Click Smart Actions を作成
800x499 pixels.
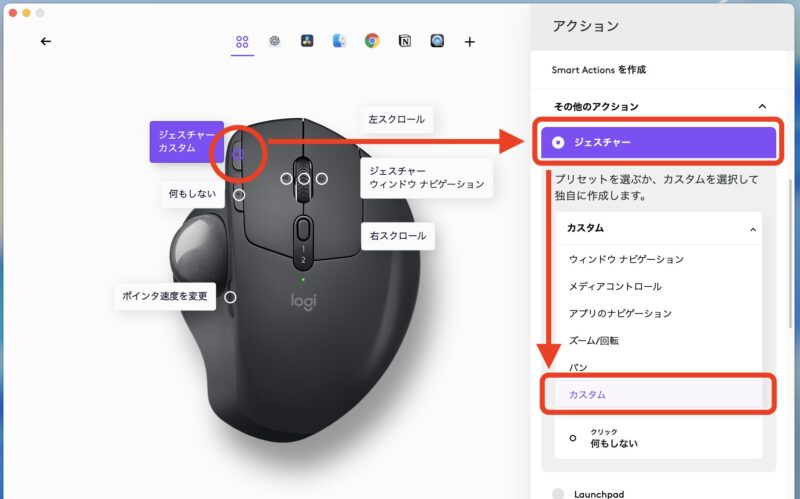point(598,70)
